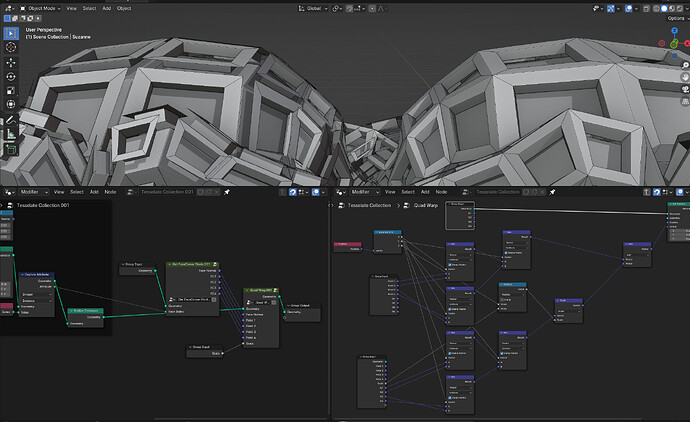
Task: Select the Rotate tool
Action: click(x=11, y=77)
